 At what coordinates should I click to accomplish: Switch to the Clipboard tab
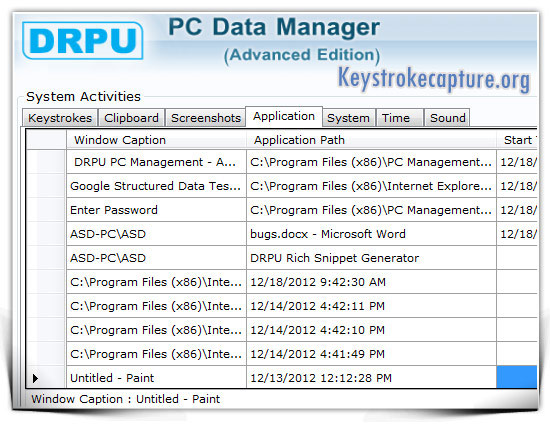[x=131, y=118]
